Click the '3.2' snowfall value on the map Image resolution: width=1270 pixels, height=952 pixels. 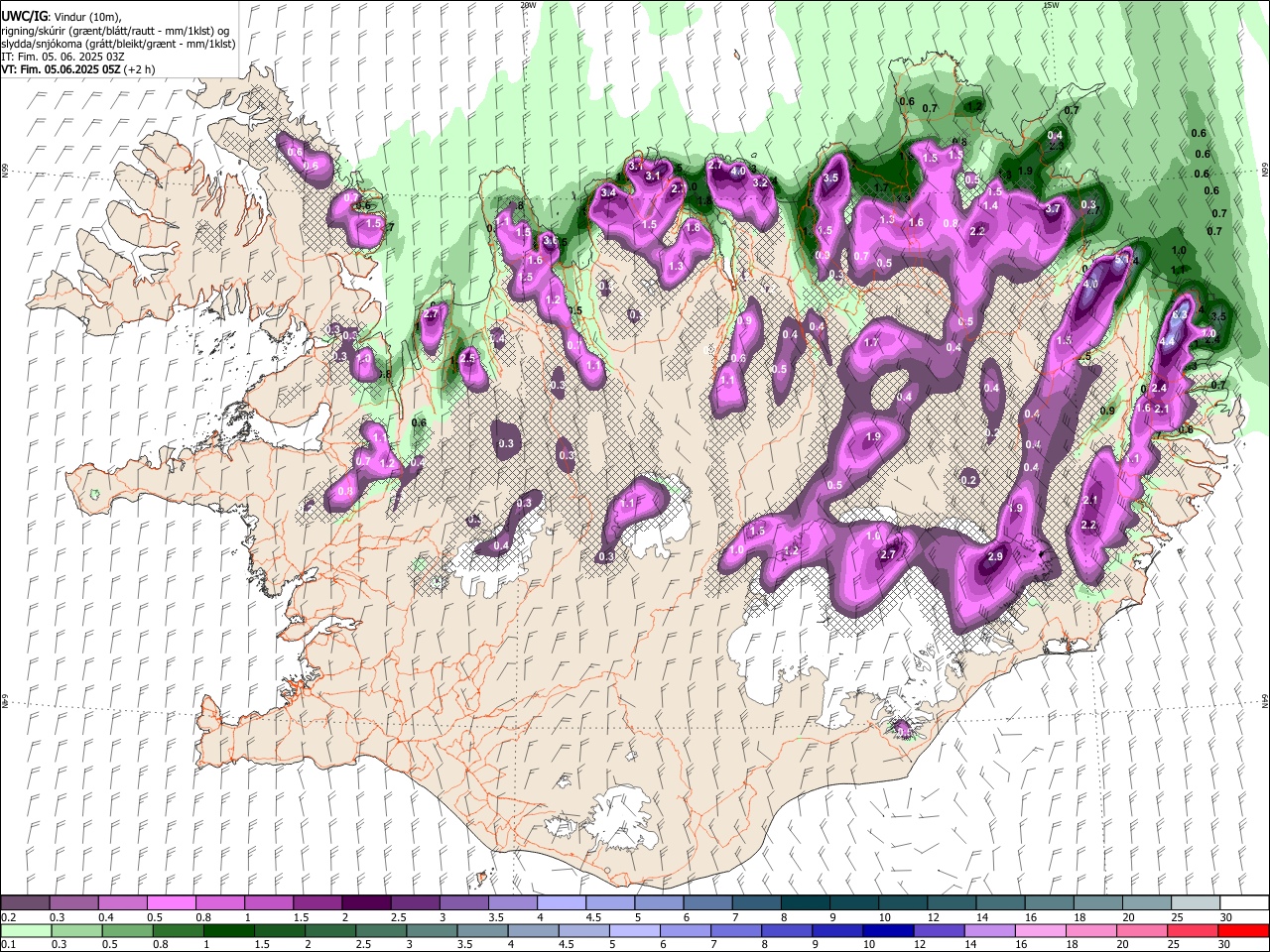(761, 182)
